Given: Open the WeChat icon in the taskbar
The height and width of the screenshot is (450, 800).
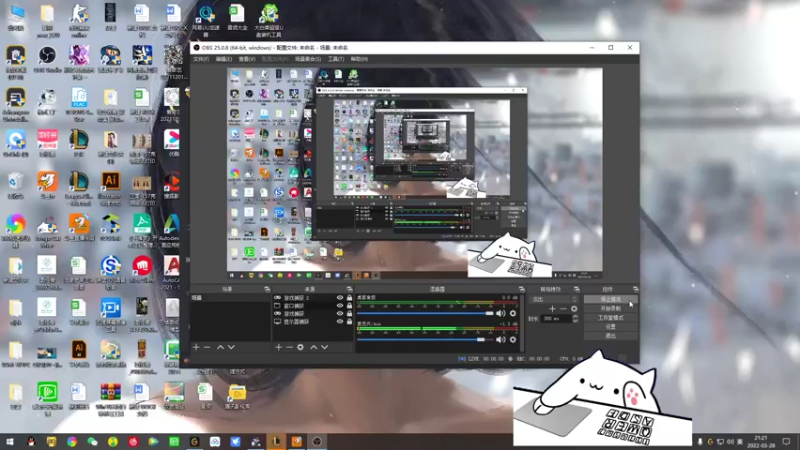Looking at the screenshot, I should 92,441.
